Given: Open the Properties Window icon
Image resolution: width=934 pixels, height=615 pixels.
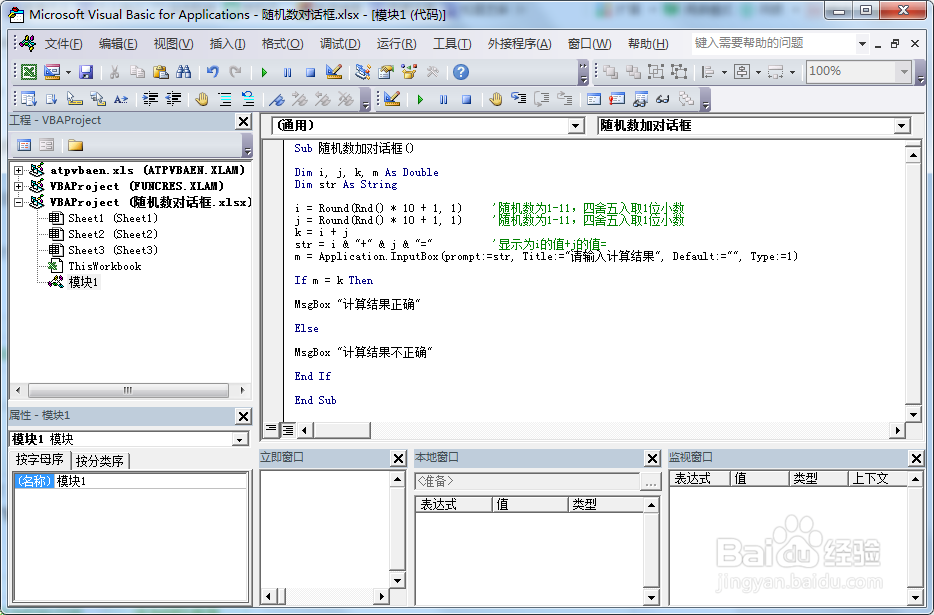Looking at the screenshot, I should pos(386,72).
